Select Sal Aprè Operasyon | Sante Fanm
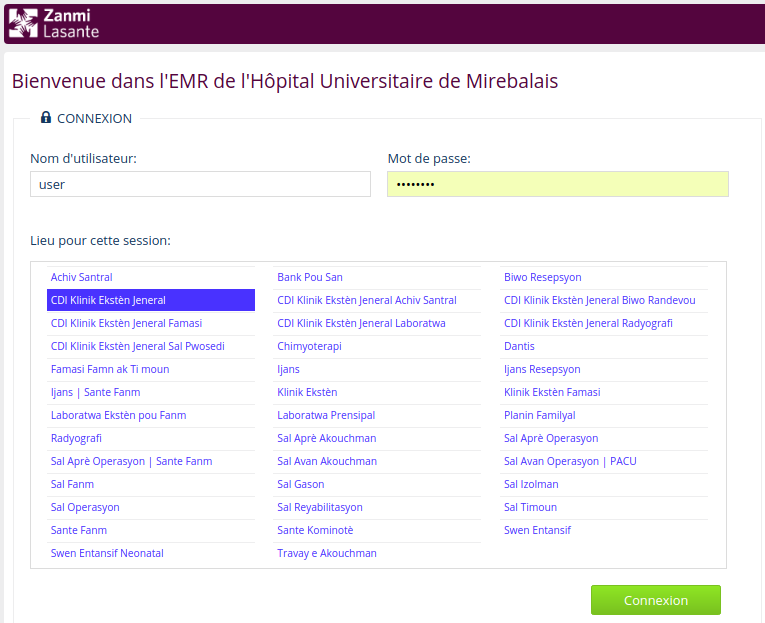 pyautogui.click(x=151, y=461)
